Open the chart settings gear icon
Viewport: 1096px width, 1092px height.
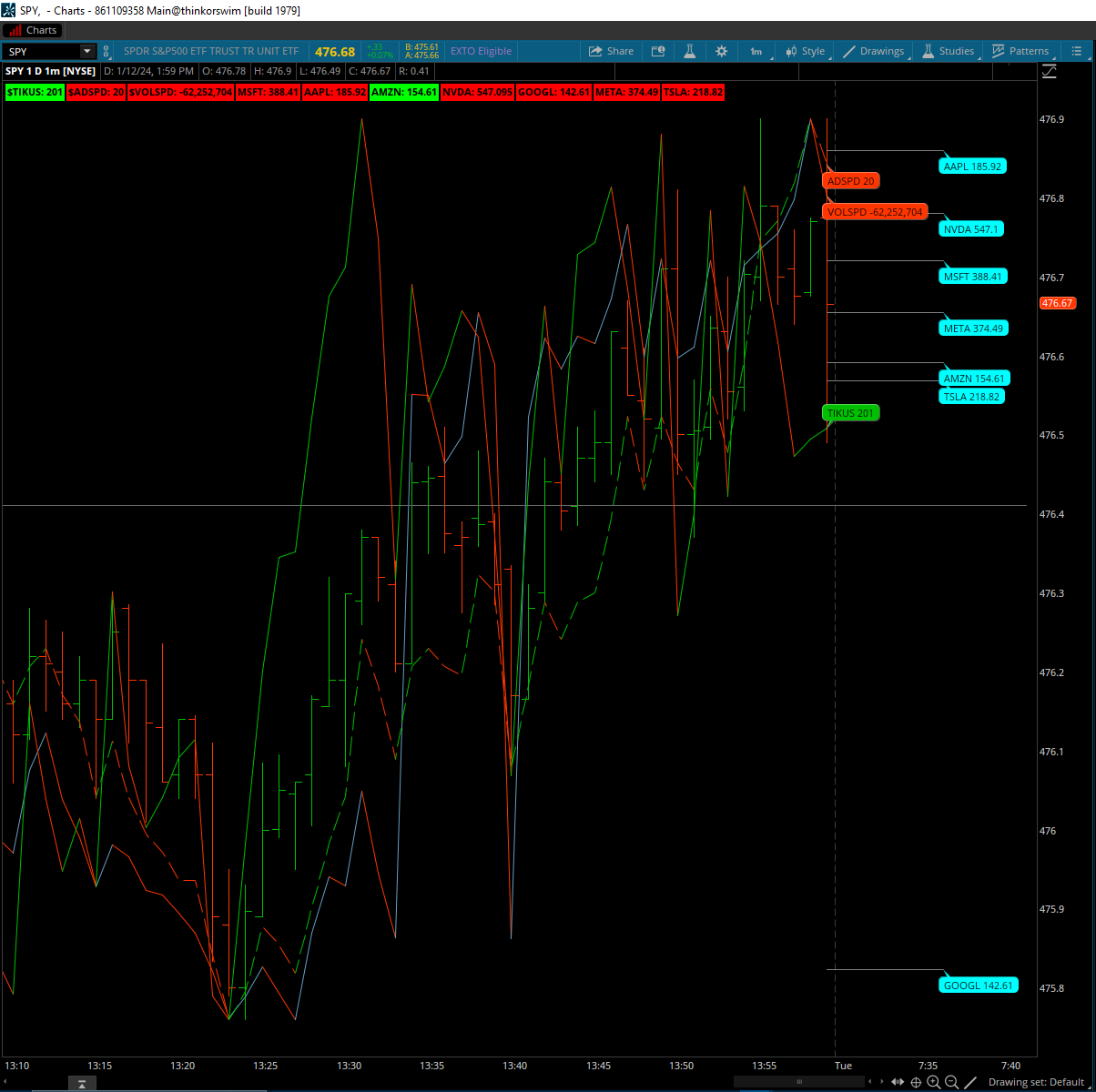[721, 52]
